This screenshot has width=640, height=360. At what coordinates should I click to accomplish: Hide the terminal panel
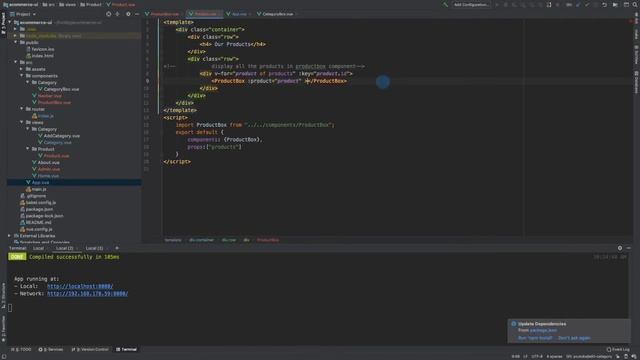pyautogui.click(x=629, y=248)
